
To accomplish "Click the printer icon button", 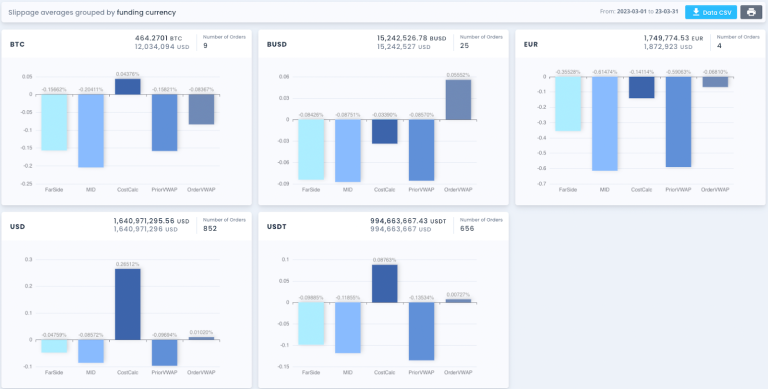I will tap(751, 12).
